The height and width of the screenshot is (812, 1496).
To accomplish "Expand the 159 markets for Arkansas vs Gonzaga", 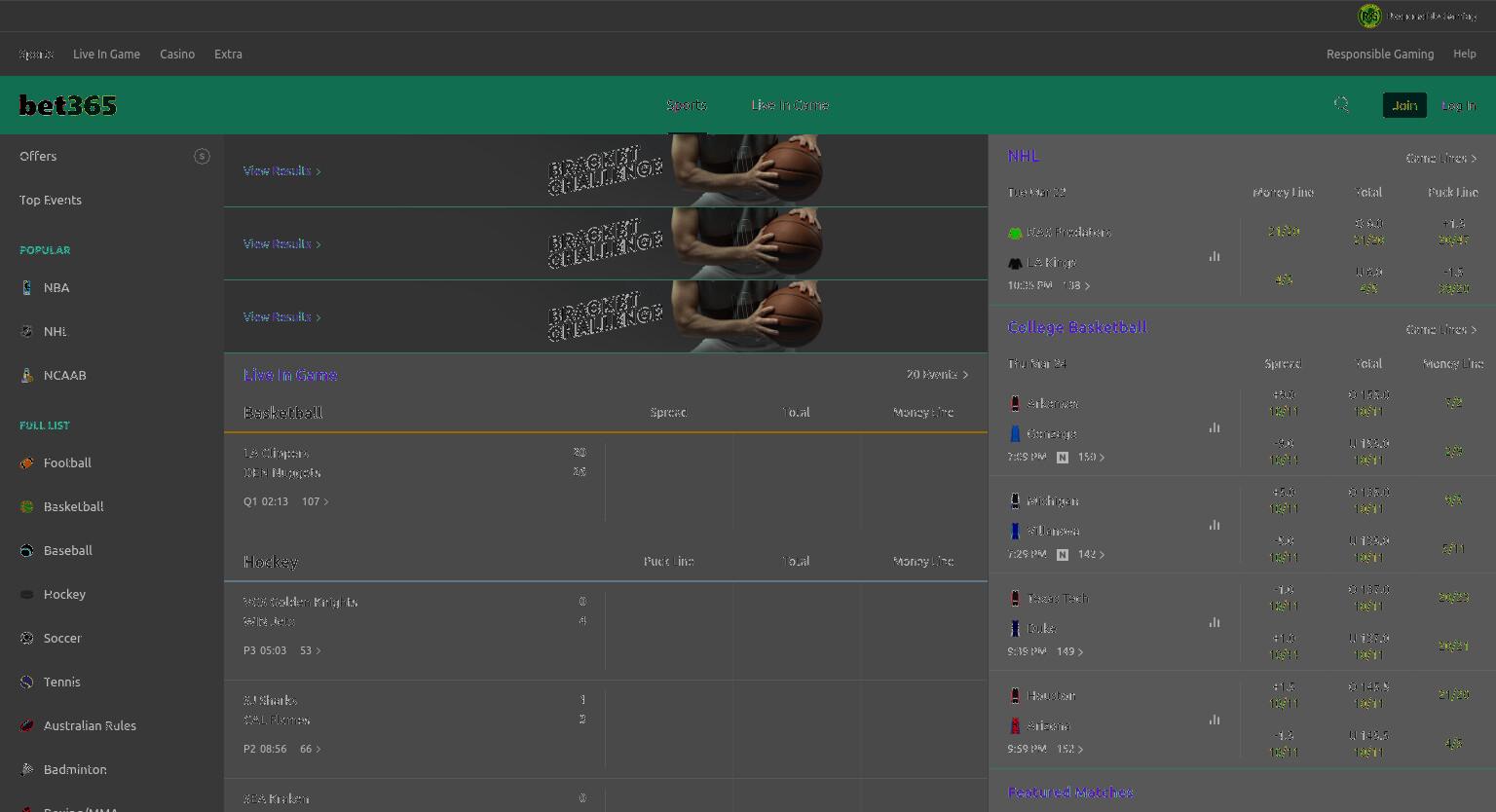I will point(1092,457).
